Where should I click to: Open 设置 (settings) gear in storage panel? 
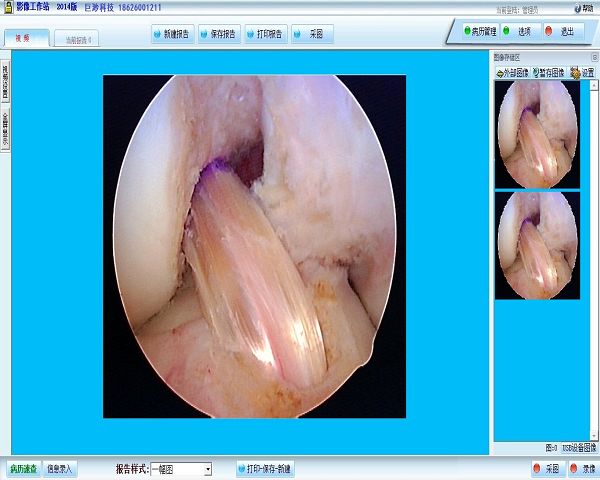(x=582, y=72)
